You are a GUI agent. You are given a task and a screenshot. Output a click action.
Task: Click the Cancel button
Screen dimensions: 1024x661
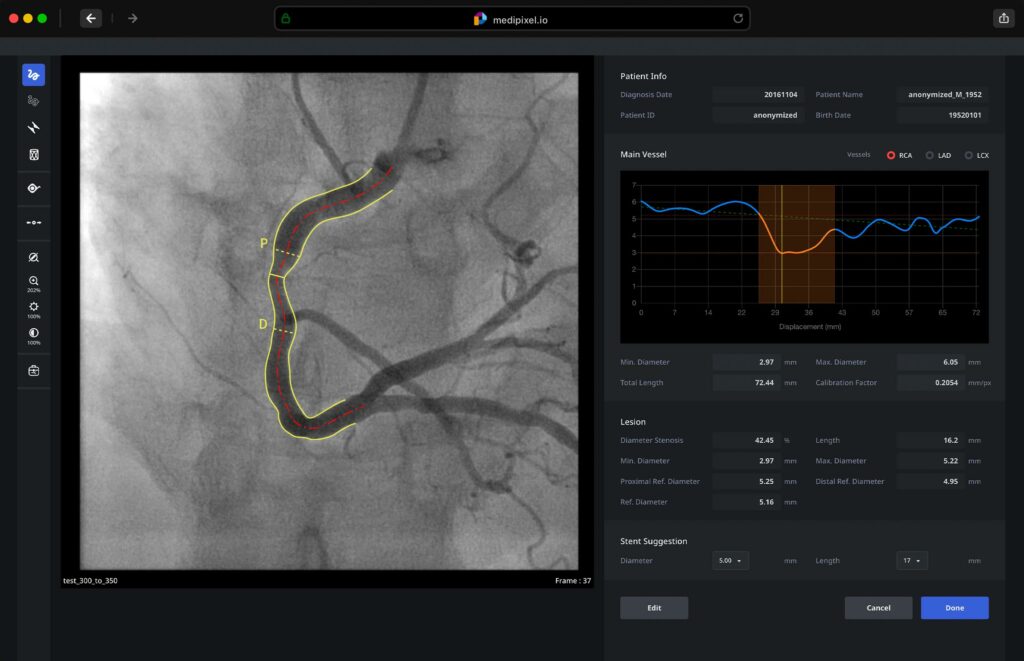pyautogui.click(x=878, y=608)
